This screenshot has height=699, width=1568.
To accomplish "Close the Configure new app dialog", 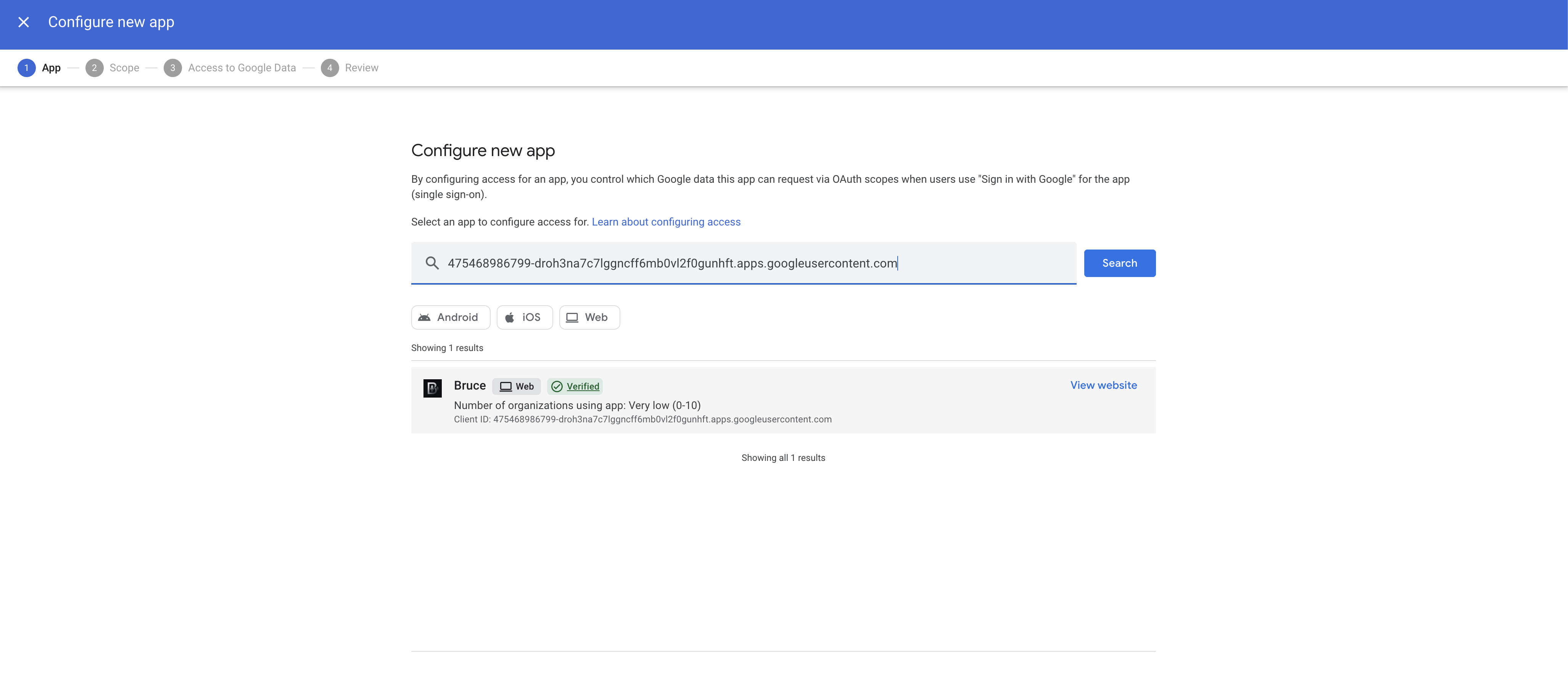I will coord(24,22).
